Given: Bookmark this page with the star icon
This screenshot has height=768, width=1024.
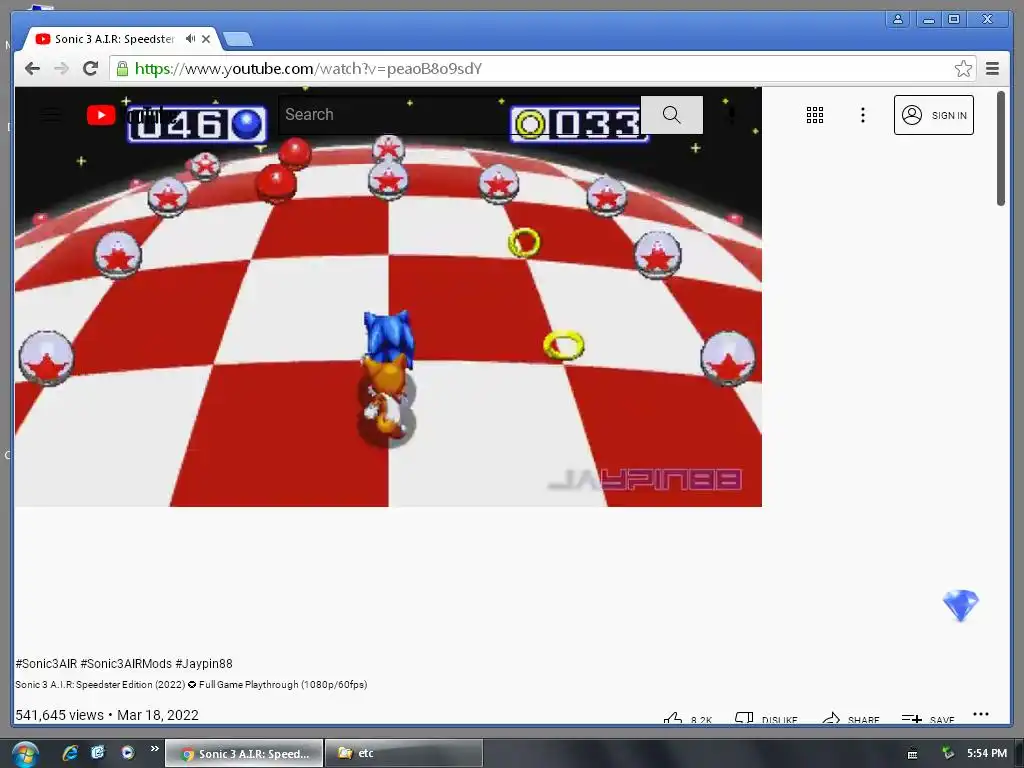Looking at the screenshot, I should tap(963, 69).
